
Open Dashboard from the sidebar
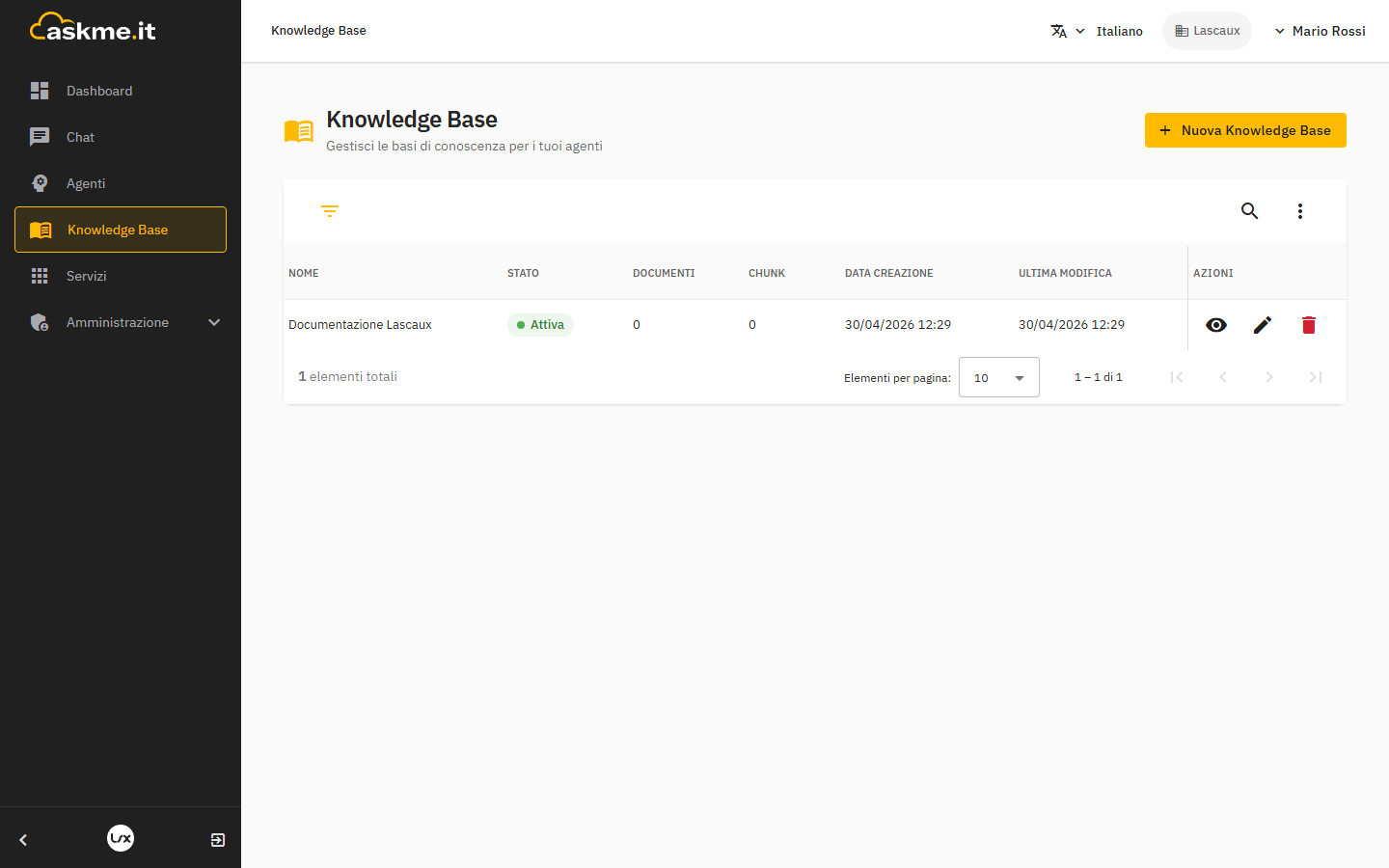tap(121, 91)
